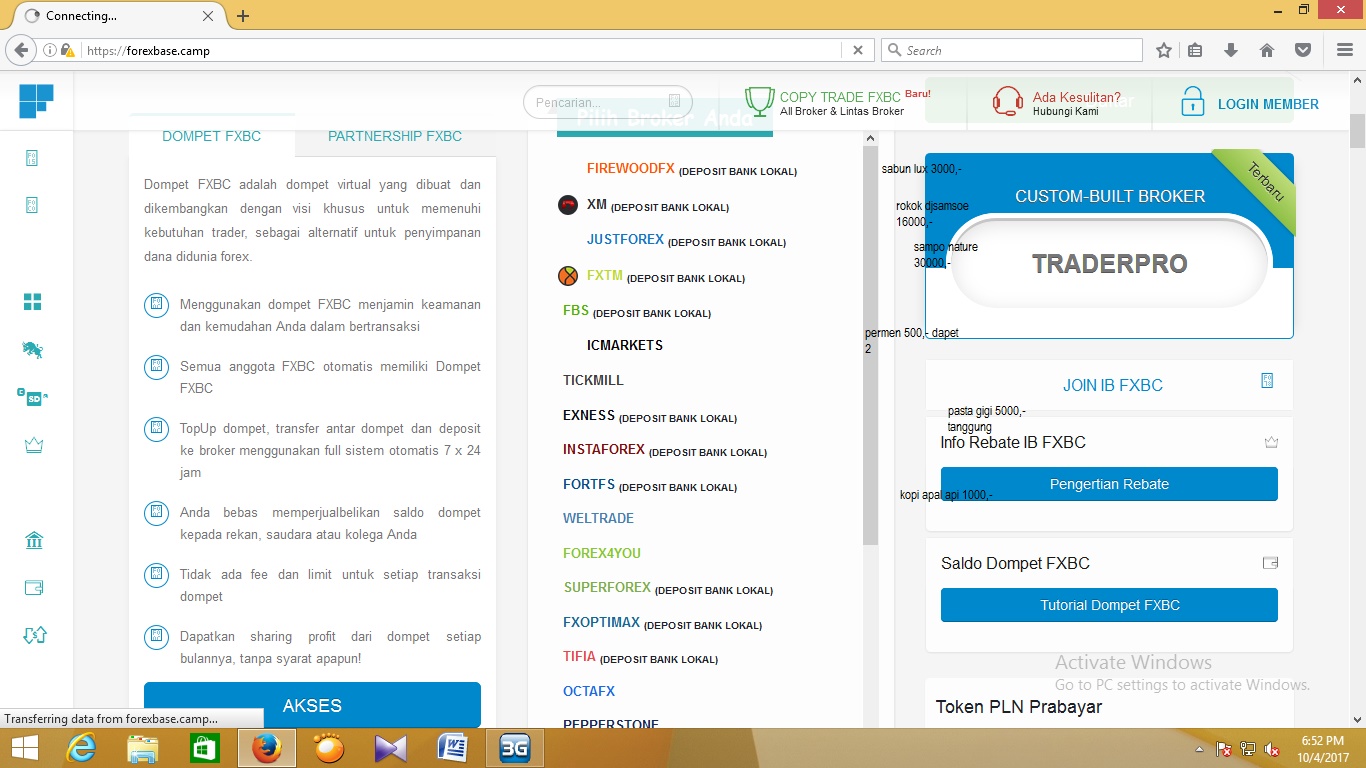Screen dimensions: 1366x768
Task: Select the dollar exchange arrows sidebar icon
Action: [34, 635]
